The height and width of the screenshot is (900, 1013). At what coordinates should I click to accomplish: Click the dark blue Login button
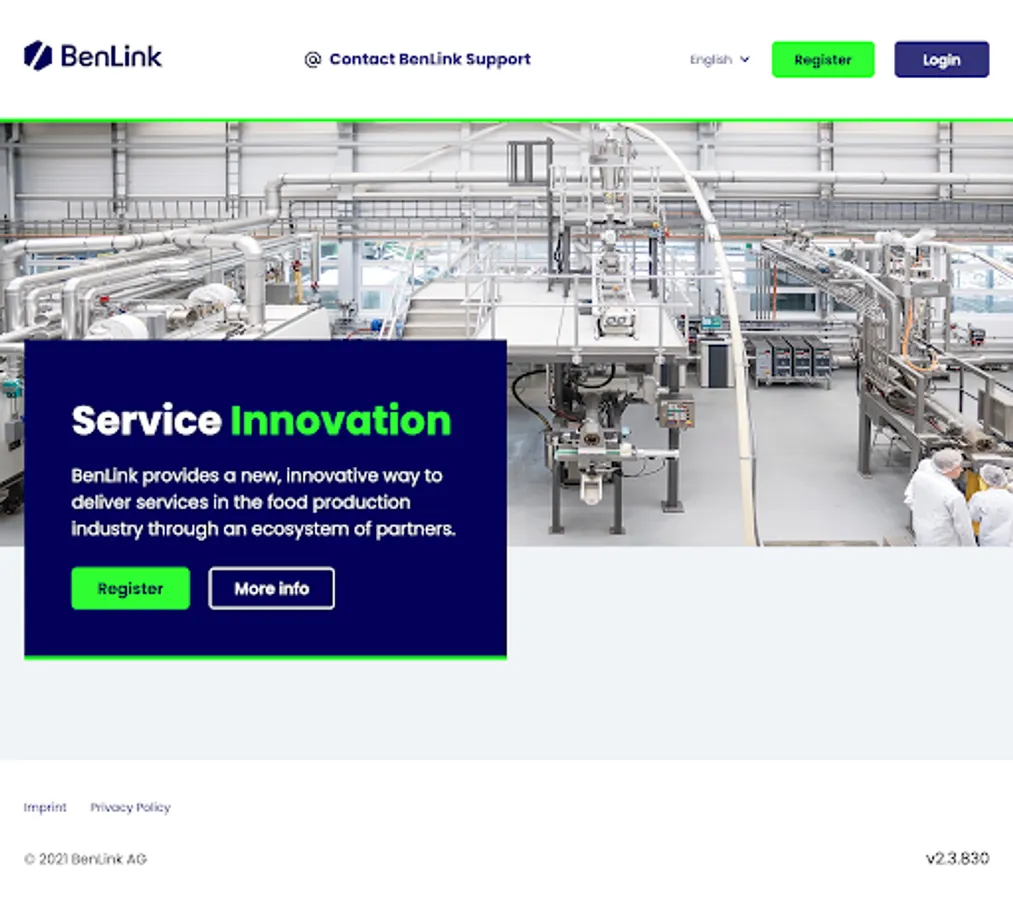941,59
